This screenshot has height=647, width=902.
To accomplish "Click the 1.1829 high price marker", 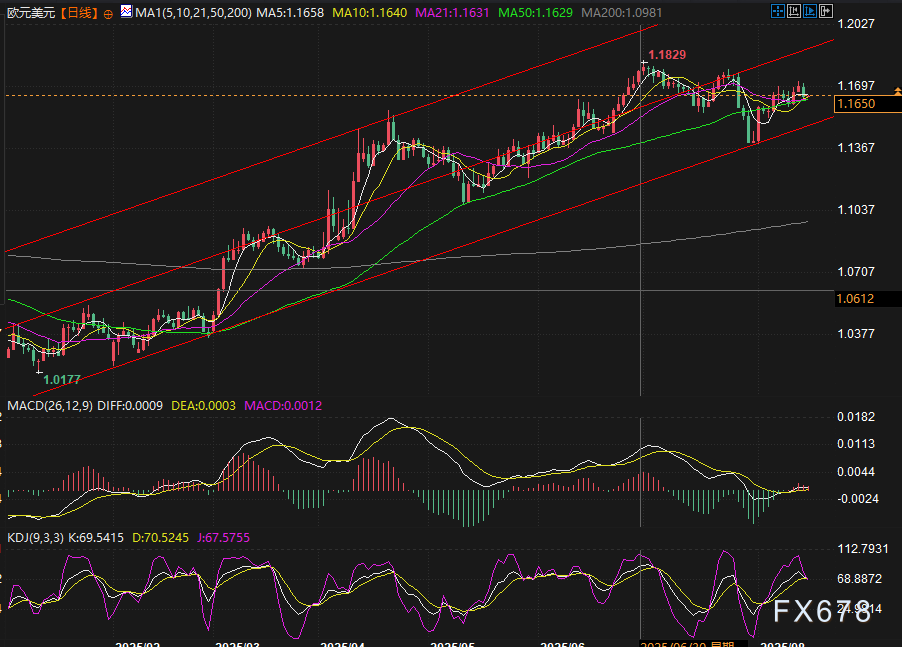I will [667, 55].
